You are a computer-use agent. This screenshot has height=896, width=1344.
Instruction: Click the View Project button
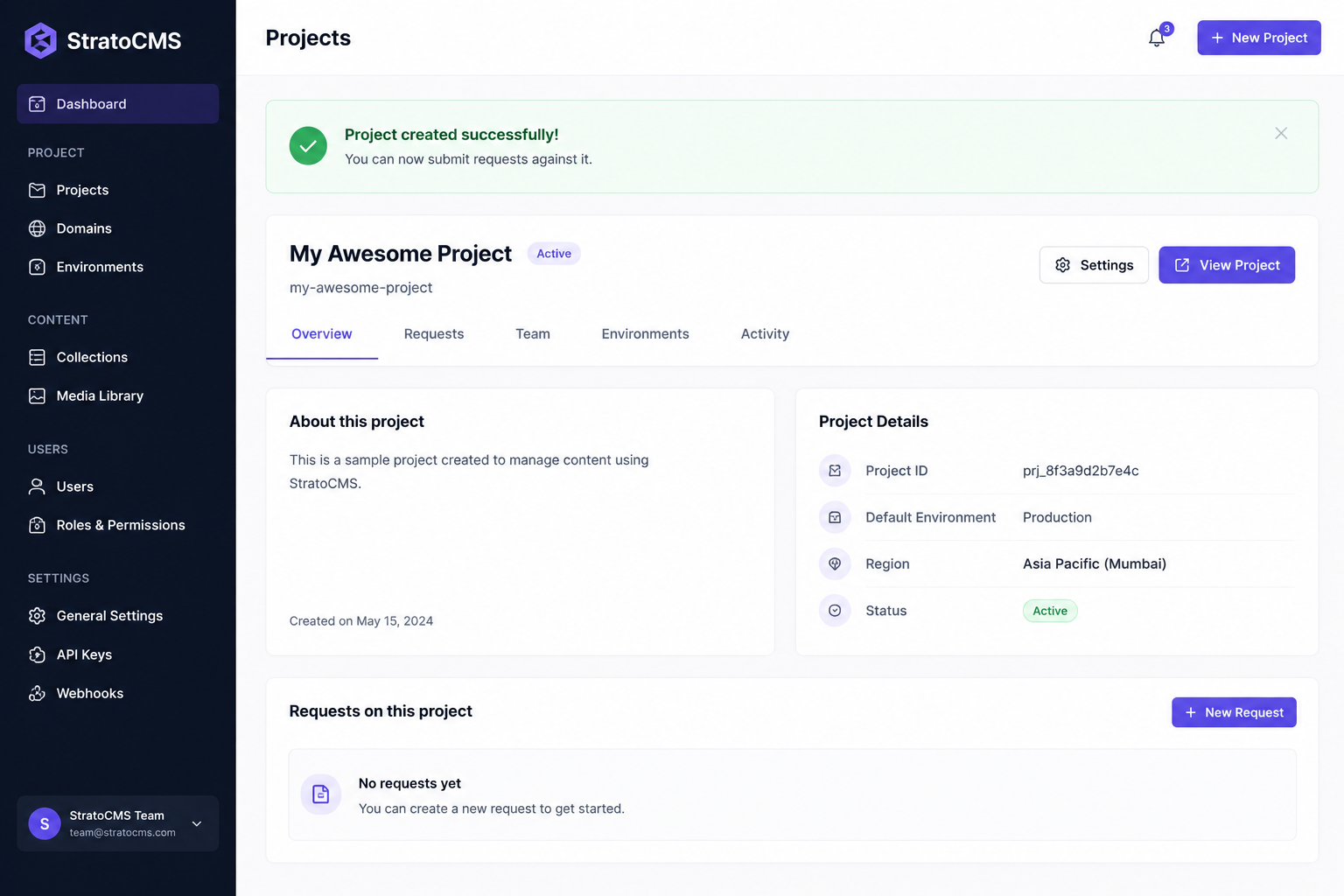pyautogui.click(x=1227, y=265)
